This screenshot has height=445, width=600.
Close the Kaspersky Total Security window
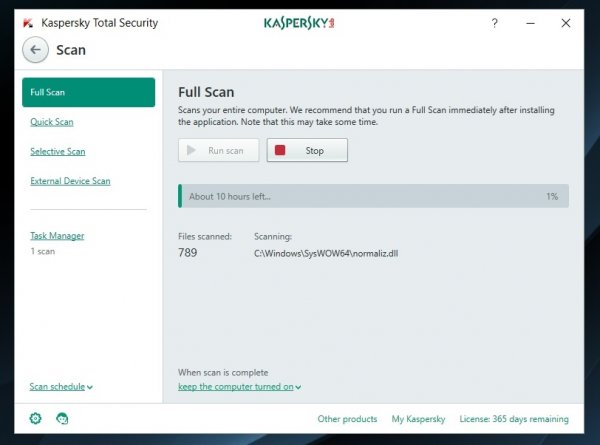point(566,23)
